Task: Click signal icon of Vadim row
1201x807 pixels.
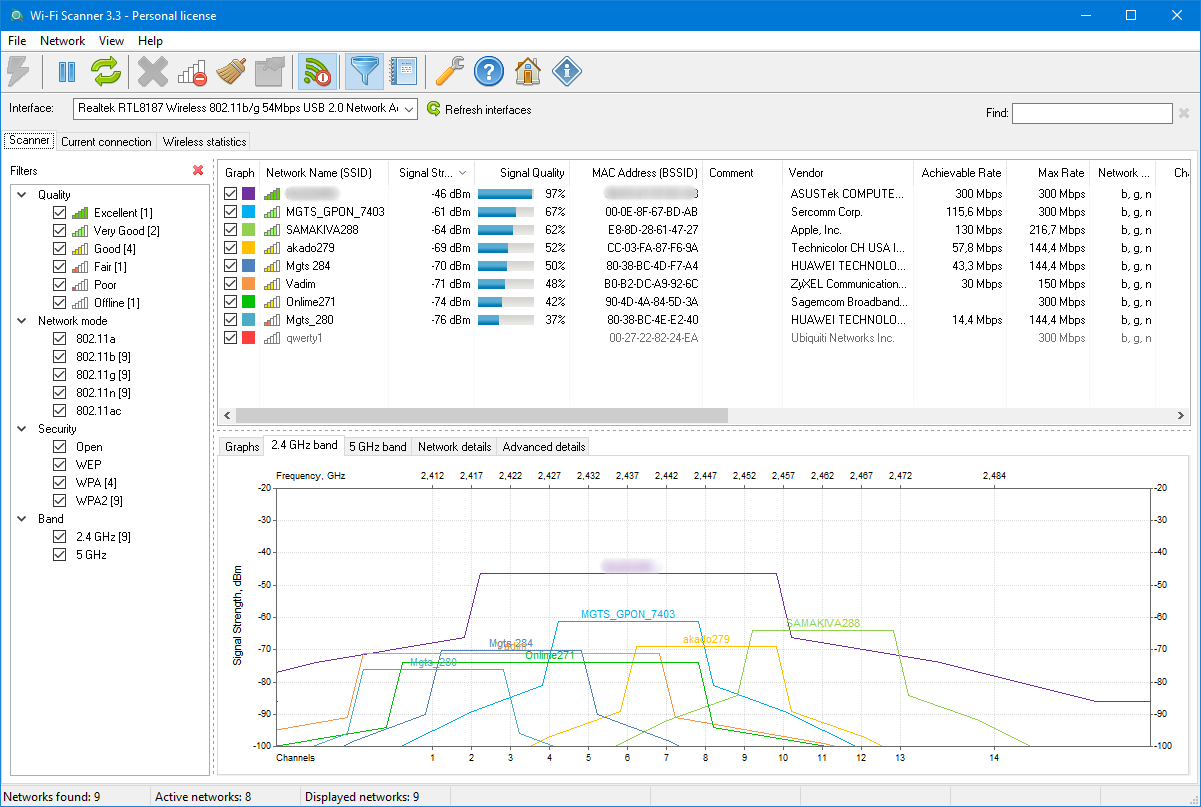Action: tap(272, 284)
